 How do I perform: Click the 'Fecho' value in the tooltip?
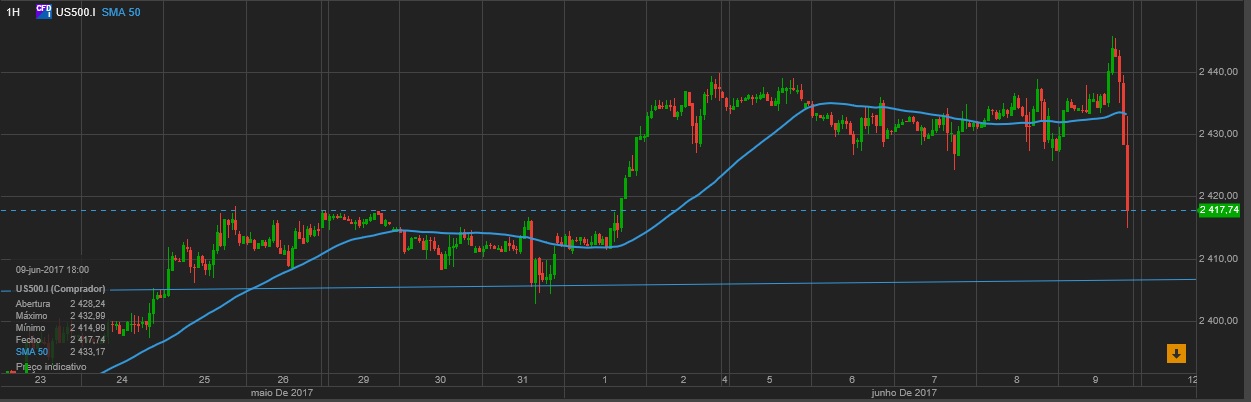[88, 340]
